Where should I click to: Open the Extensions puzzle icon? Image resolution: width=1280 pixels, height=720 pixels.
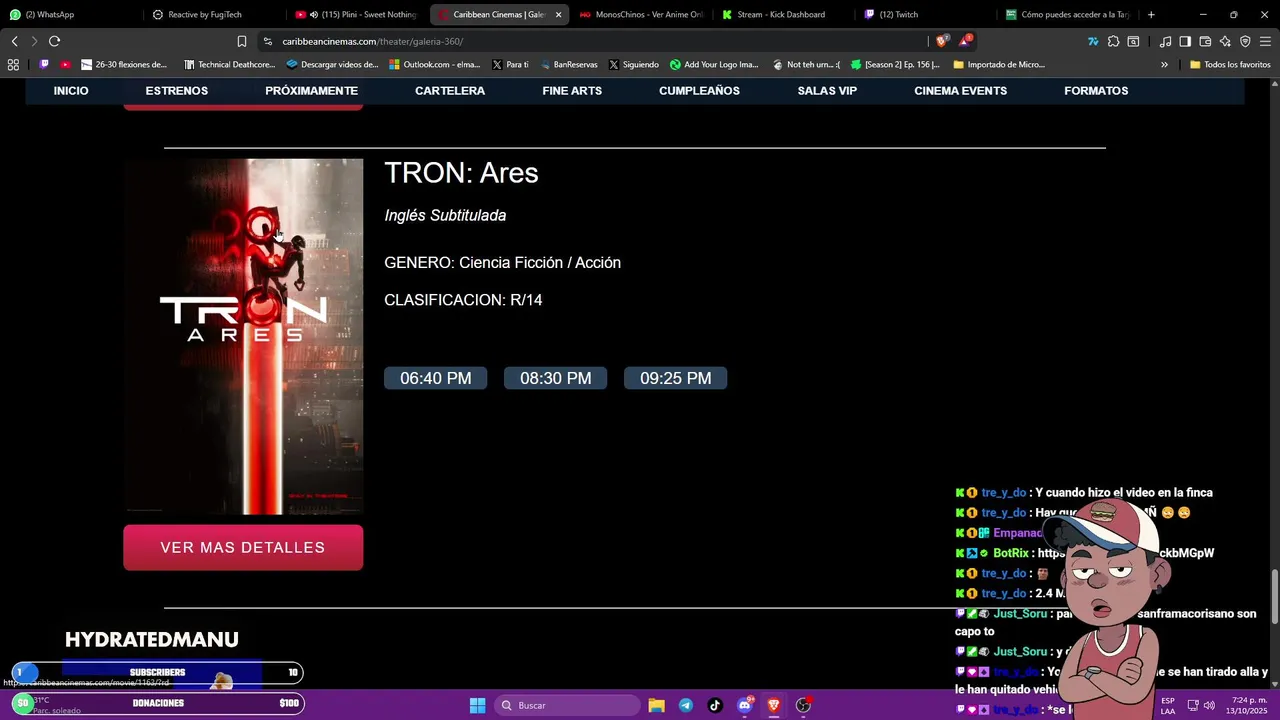pos(1113,41)
